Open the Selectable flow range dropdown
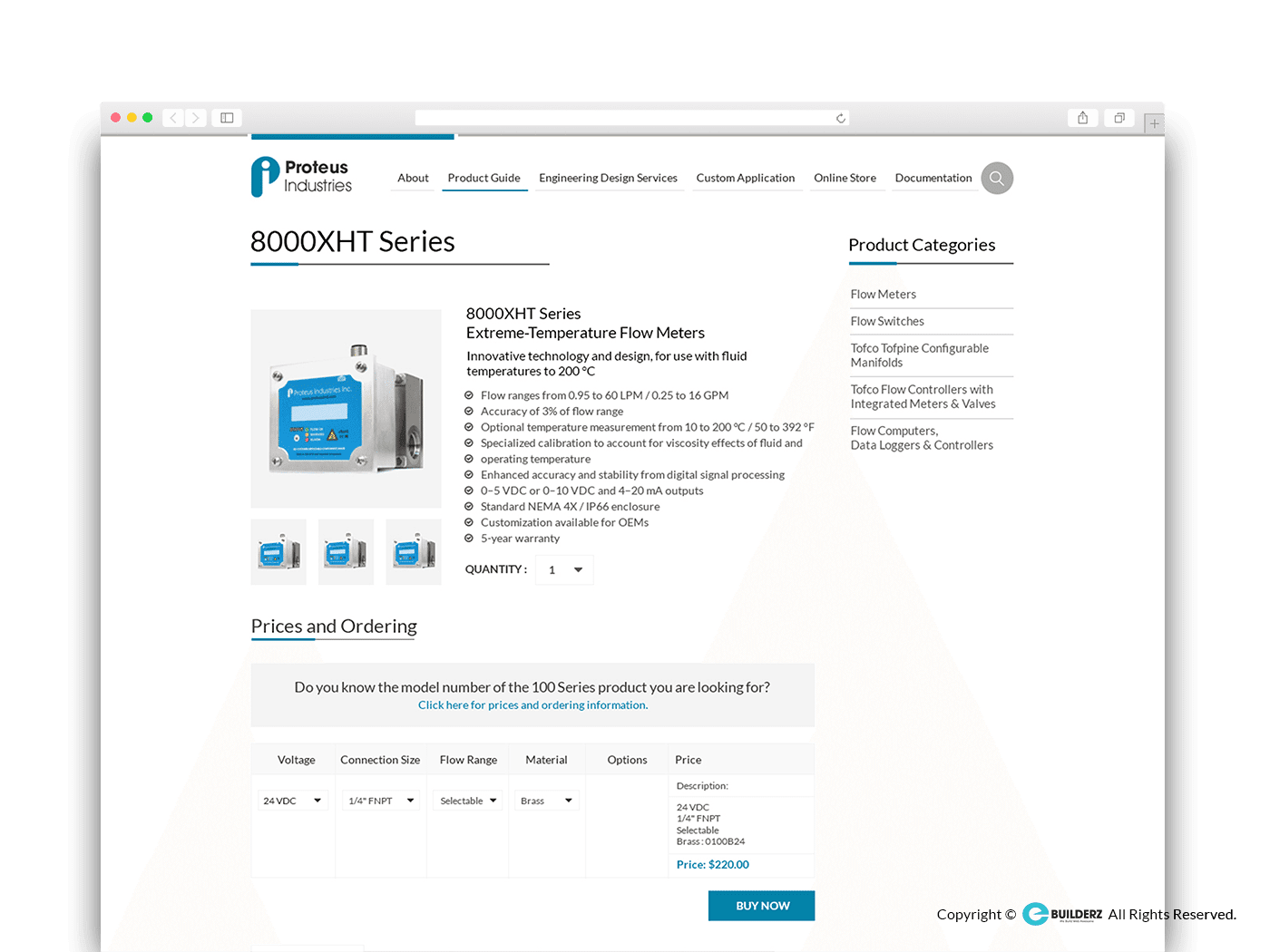 click(x=468, y=801)
